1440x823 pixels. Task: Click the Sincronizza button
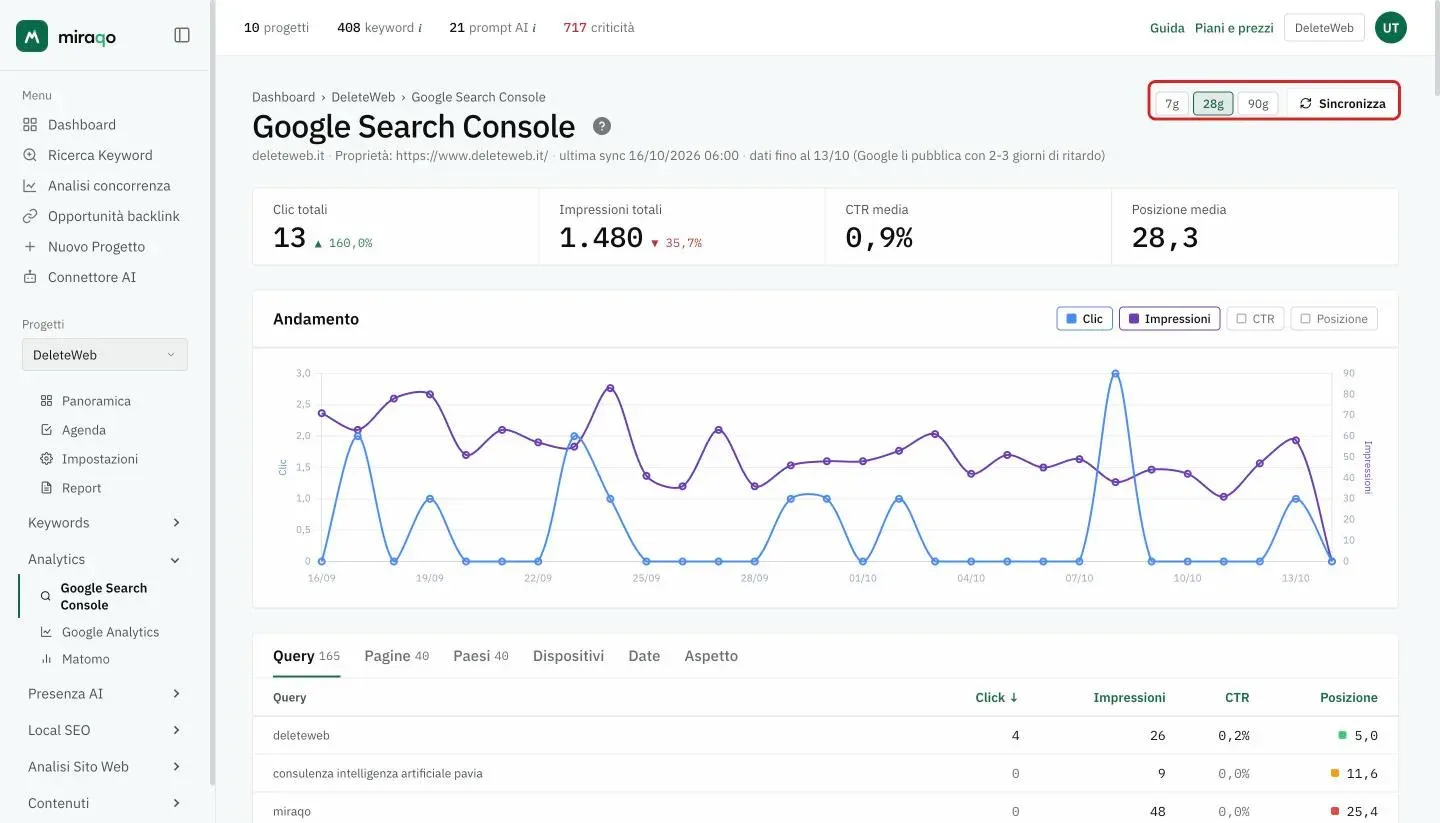tap(1342, 104)
